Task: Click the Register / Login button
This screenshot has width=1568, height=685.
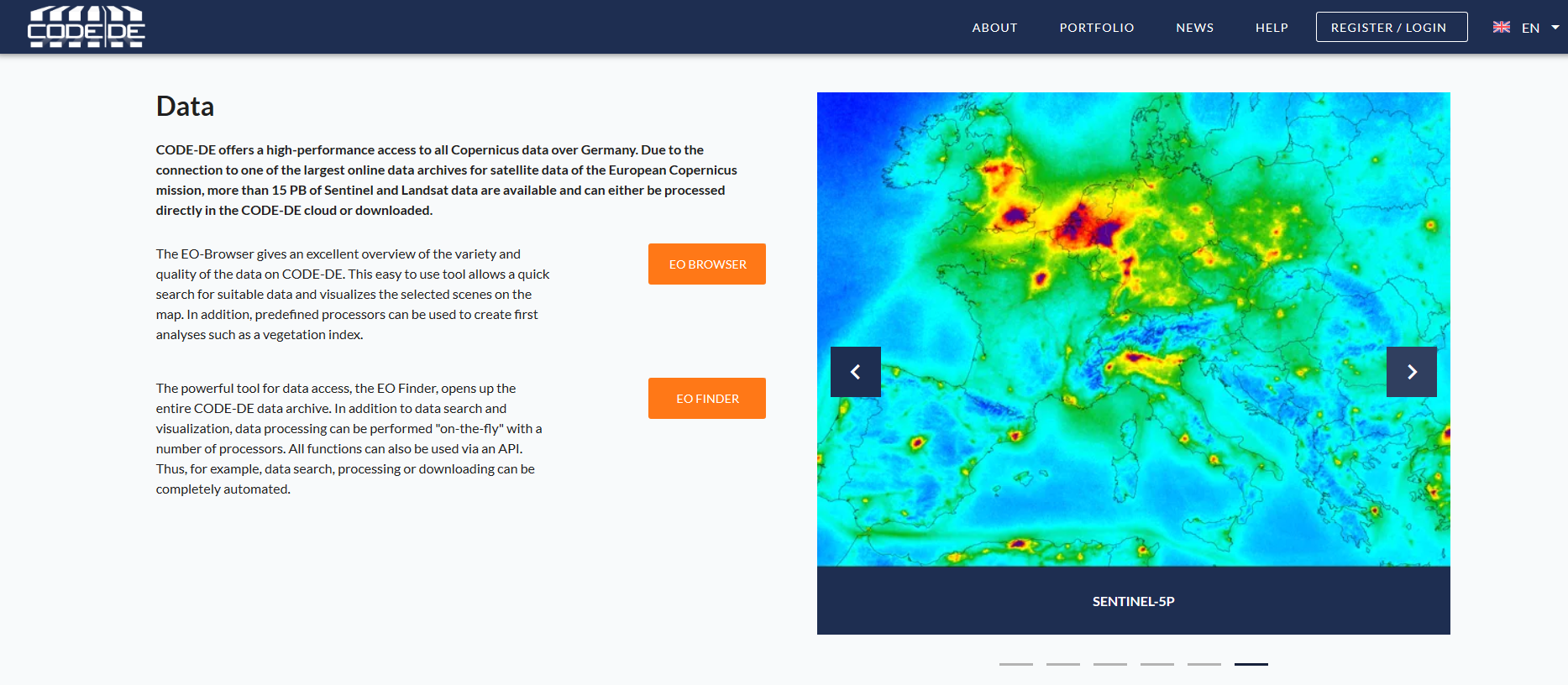Action: [x=1391, y=28]
